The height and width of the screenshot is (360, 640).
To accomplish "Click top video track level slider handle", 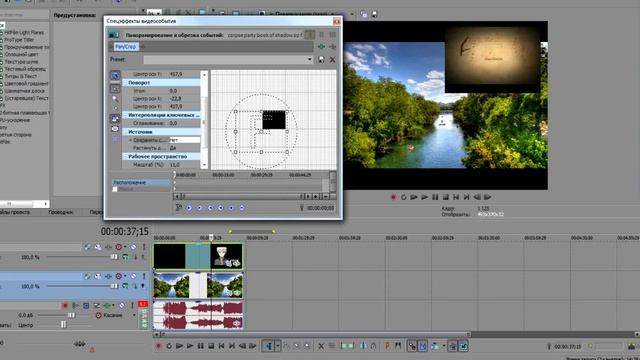I will point(114,257).
